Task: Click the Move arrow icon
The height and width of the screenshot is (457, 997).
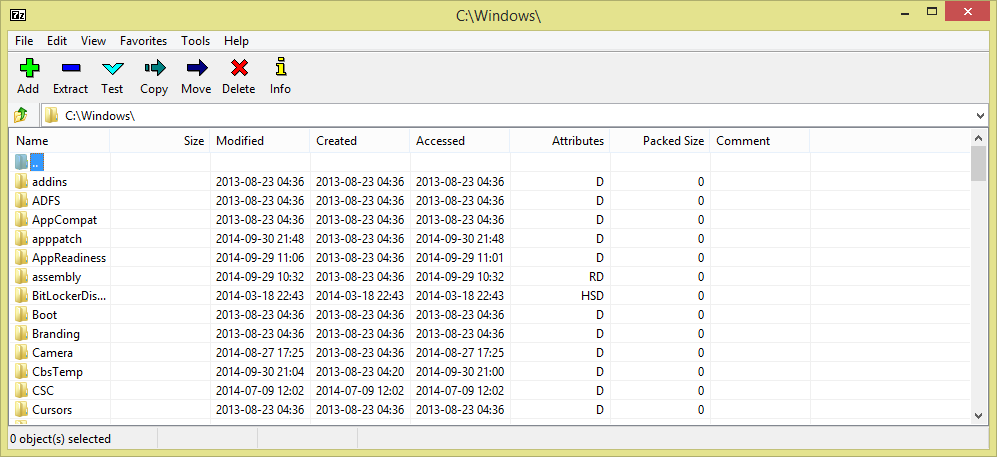Action: [x=196, y=68]
